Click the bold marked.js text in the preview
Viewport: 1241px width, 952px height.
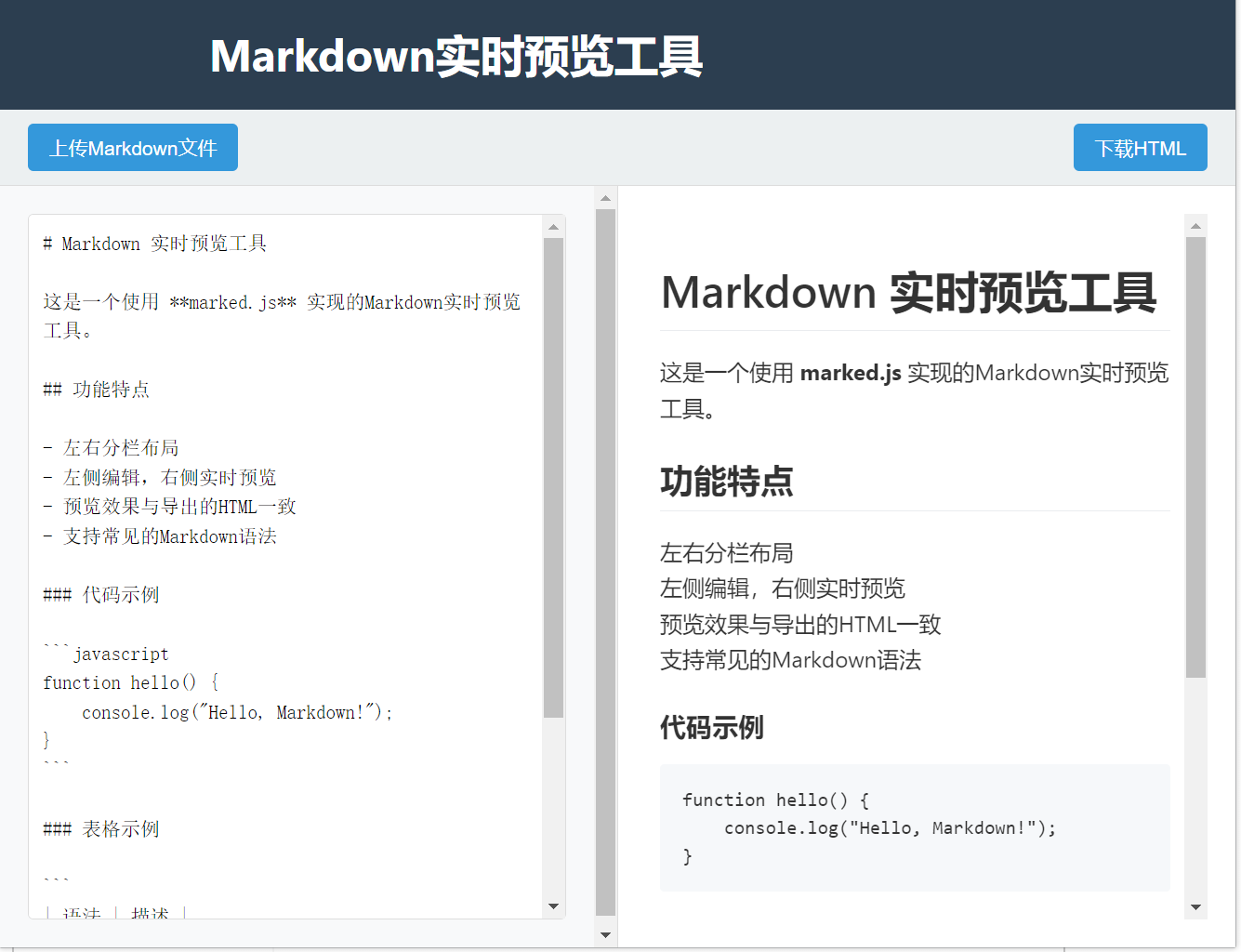click(x=850, y=373)
